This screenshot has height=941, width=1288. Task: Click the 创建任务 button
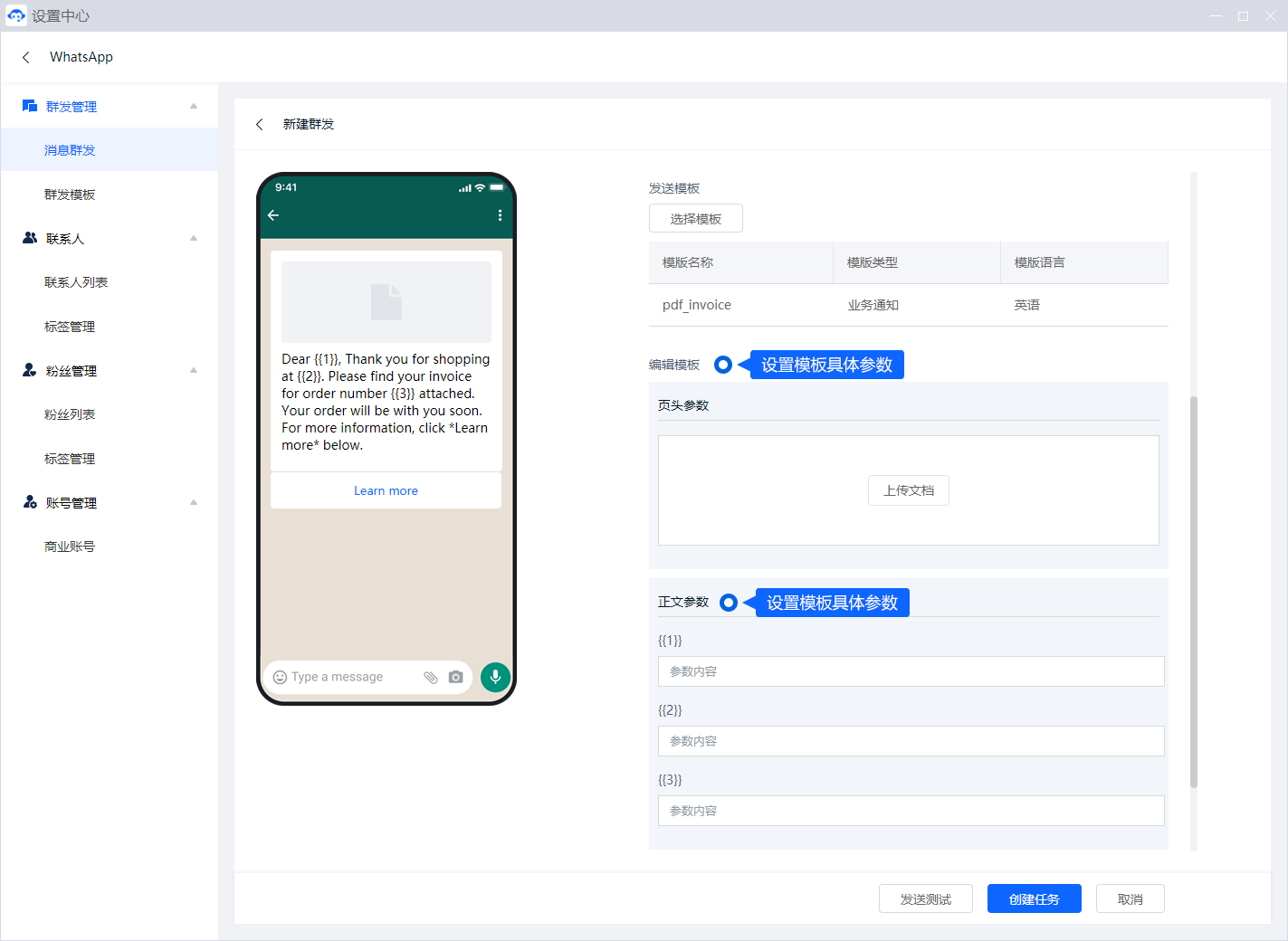1034,898
